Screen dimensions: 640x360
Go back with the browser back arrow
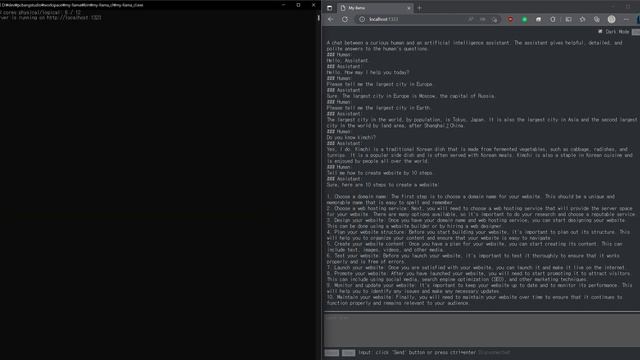331,19
